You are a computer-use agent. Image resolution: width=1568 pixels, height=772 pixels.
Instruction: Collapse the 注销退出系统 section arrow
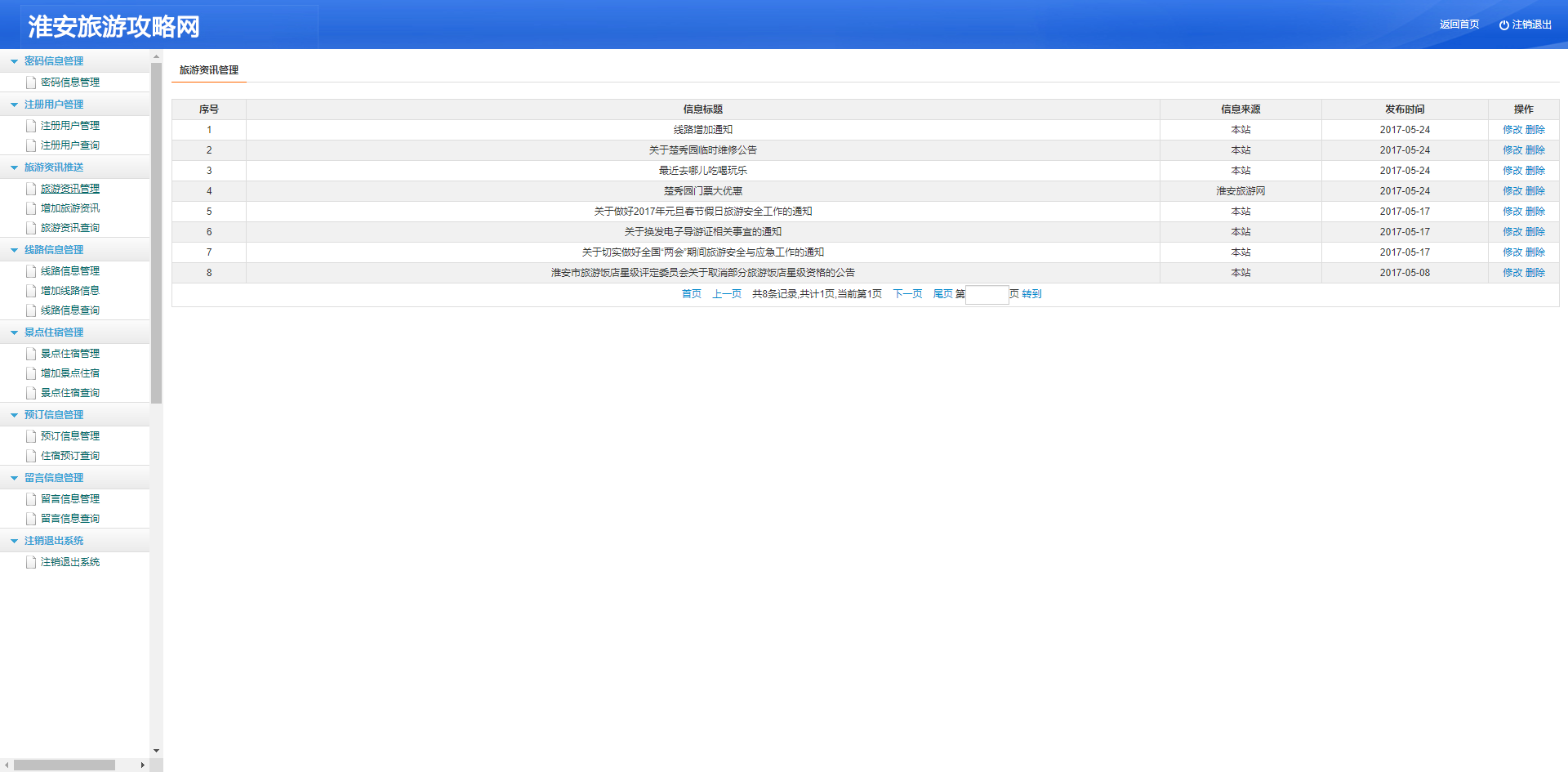point(14,541)
